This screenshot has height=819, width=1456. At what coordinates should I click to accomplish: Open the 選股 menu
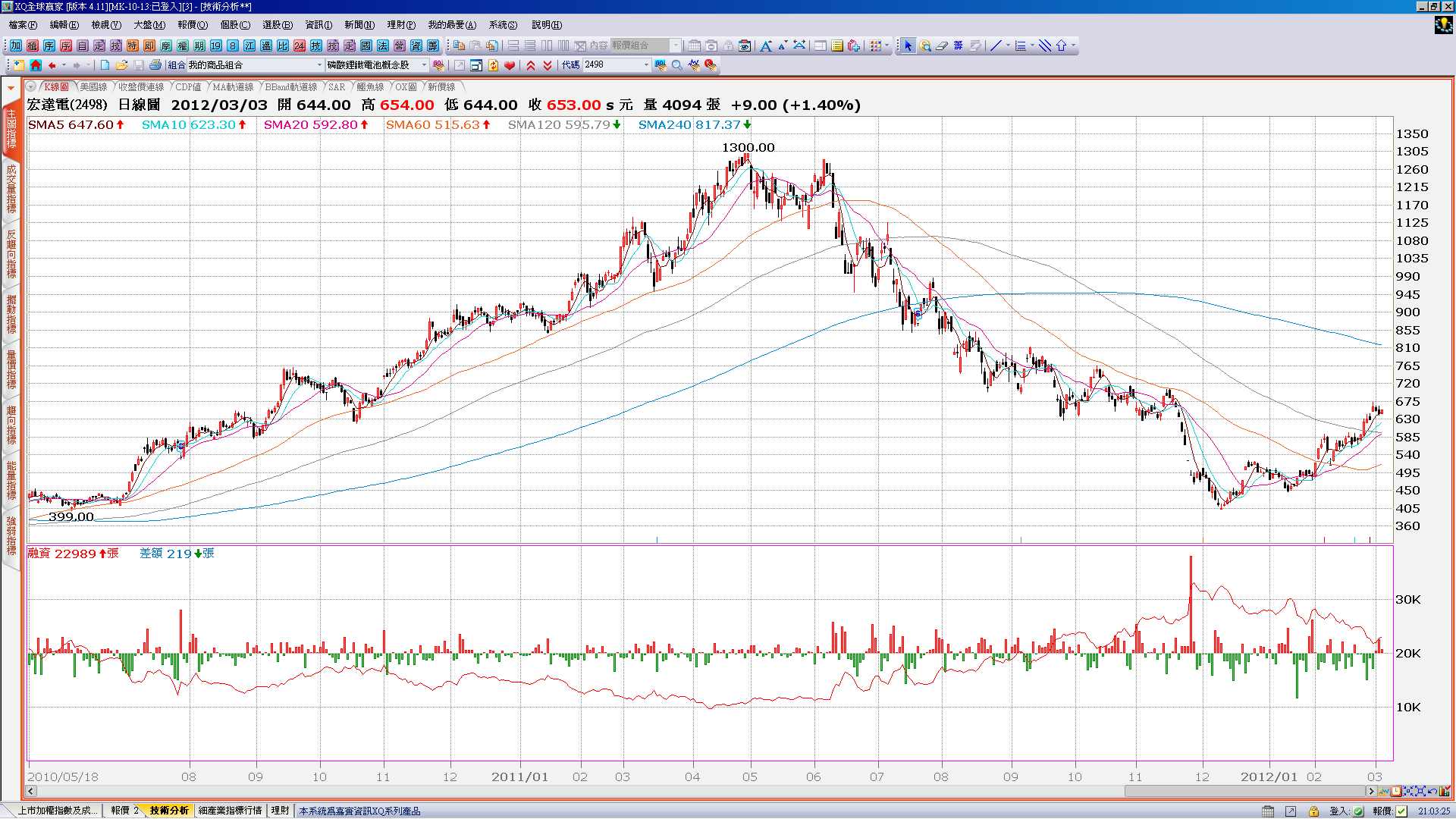coord(277,25)
